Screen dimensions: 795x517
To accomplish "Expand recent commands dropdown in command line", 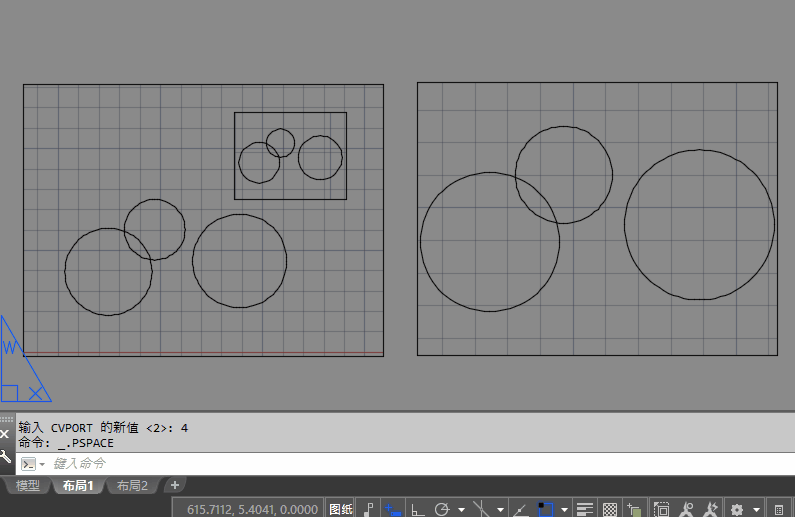I will [43, 465].
